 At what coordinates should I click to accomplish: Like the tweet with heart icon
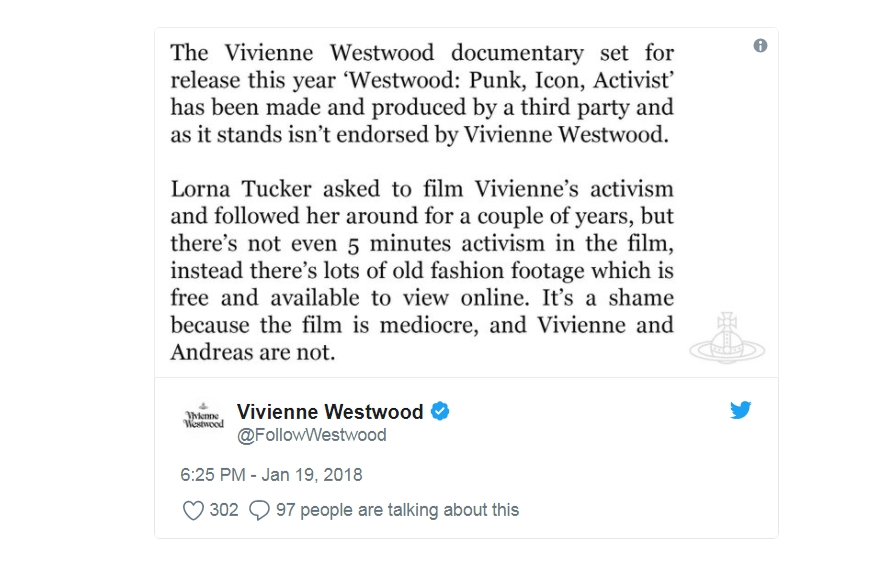click(193, 510)
